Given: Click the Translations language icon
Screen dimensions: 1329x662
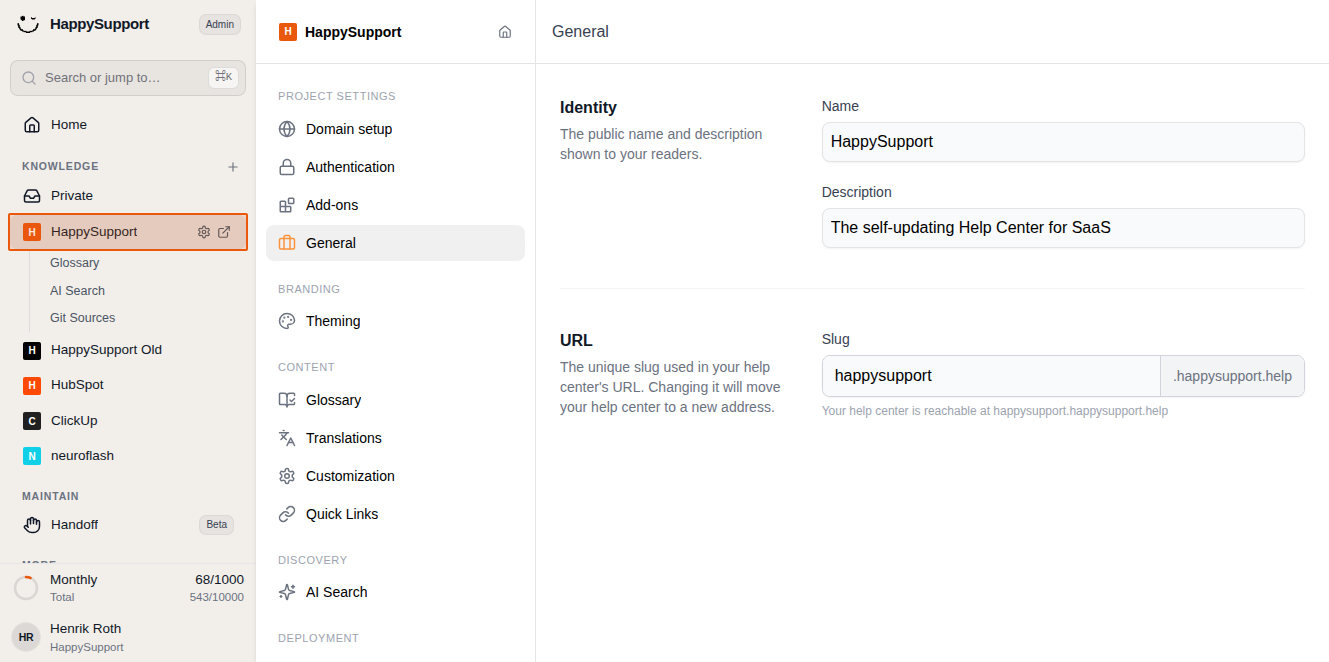Looking at the screenshot, I should pyautogui.click(x=287, y=438).
